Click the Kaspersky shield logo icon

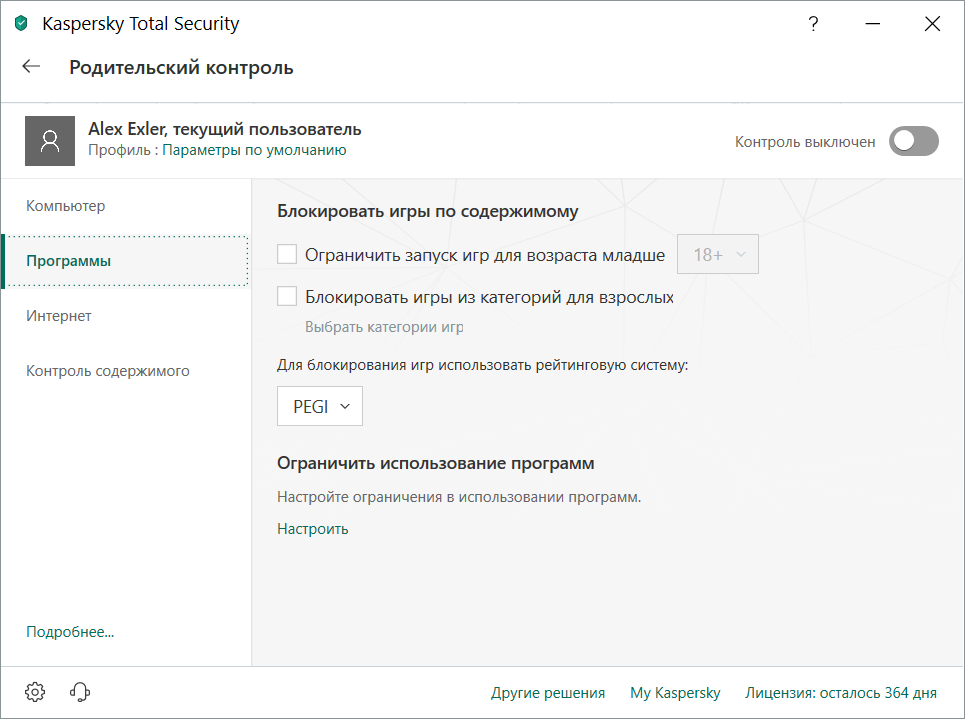tap(22, 24)
